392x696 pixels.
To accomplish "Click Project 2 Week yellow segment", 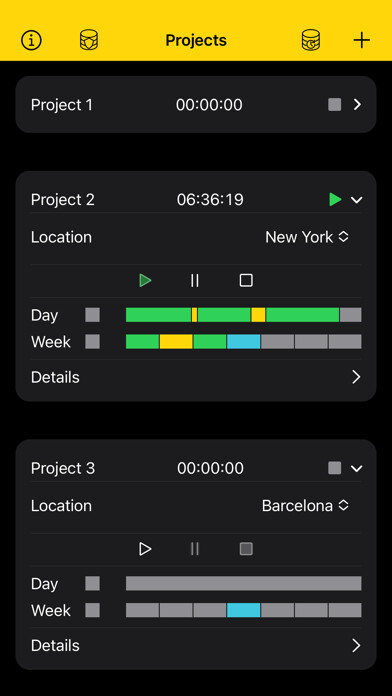I will pyautogui.click(x=176, y=342).
